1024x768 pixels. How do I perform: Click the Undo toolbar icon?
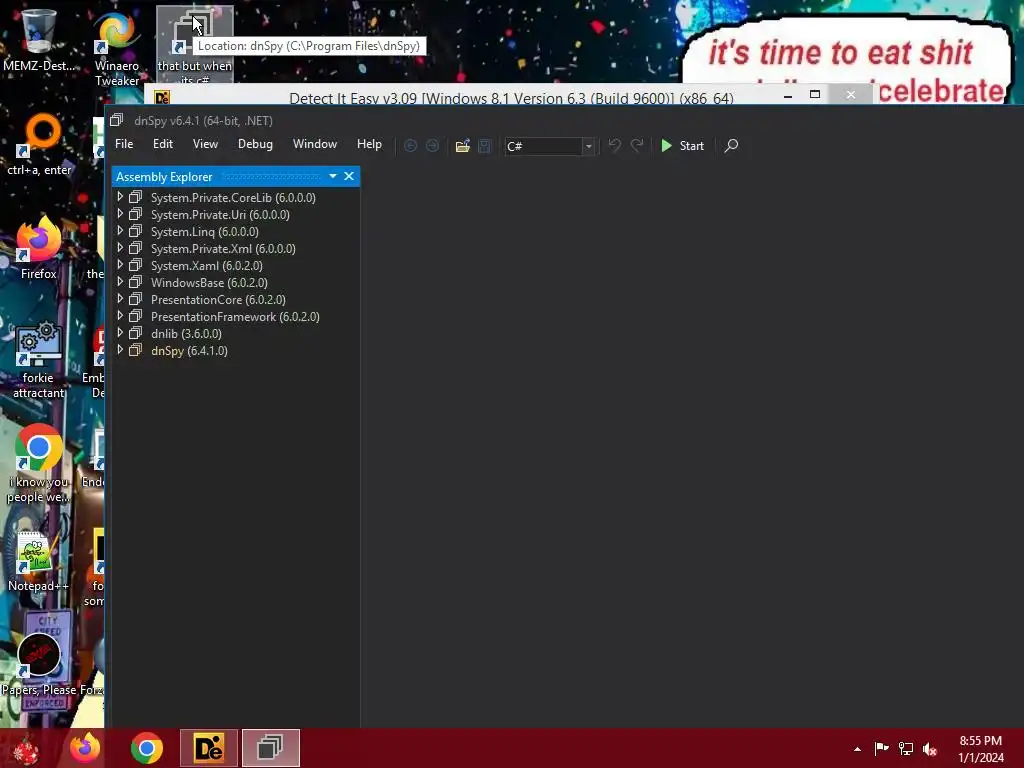(x=615, y=145)
